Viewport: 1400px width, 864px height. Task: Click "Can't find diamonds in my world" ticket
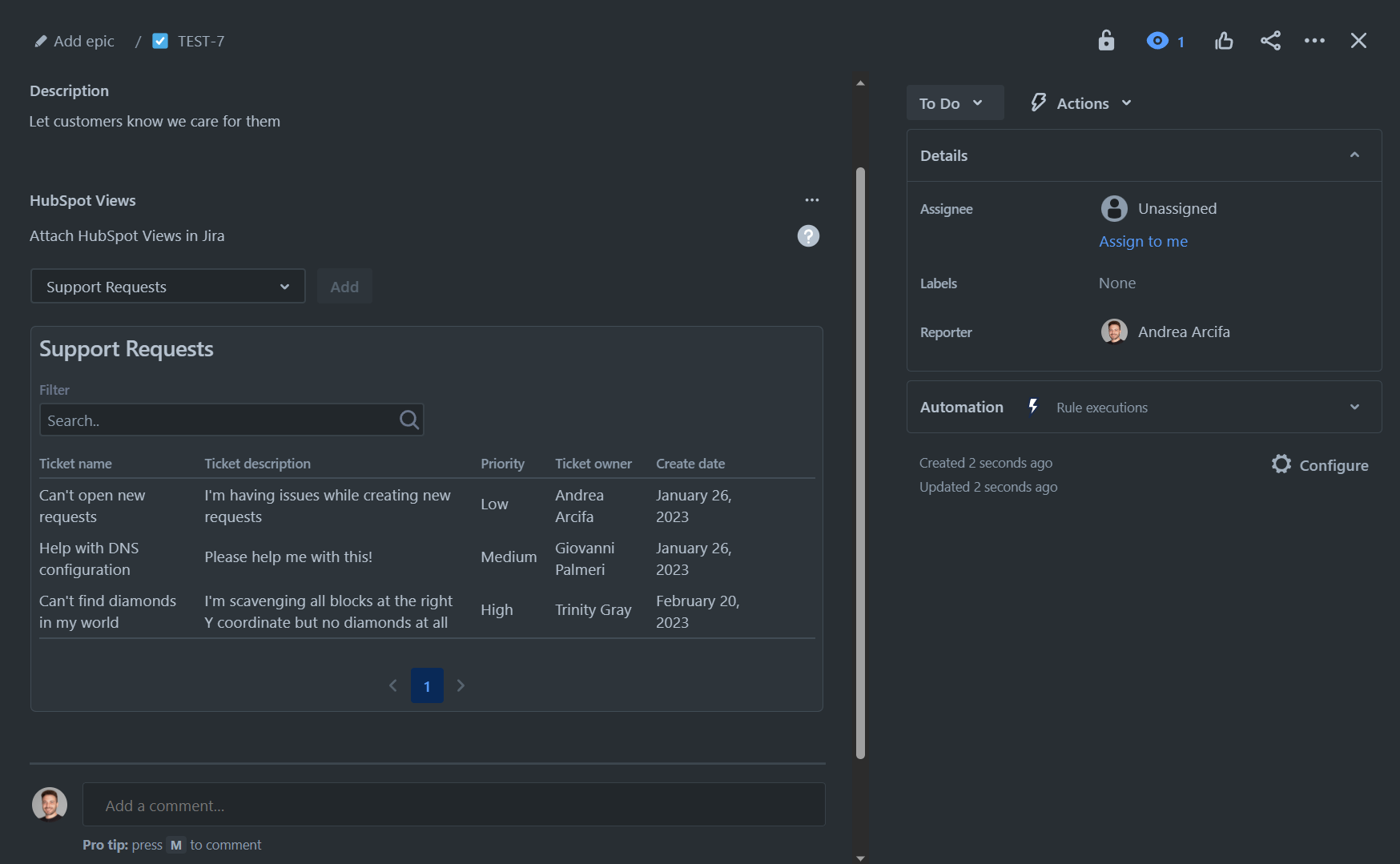click(107, 612)
